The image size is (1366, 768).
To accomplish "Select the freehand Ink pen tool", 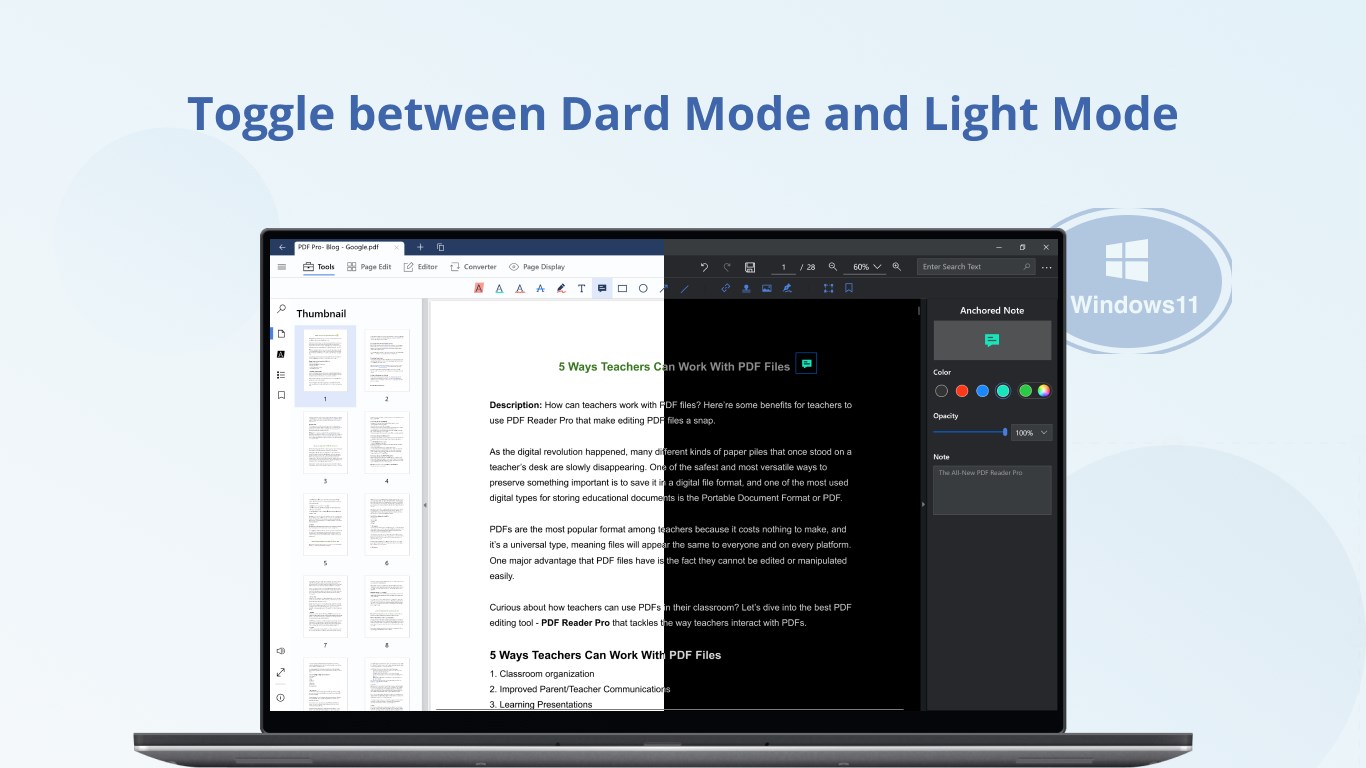I will (x=561, y=288).
